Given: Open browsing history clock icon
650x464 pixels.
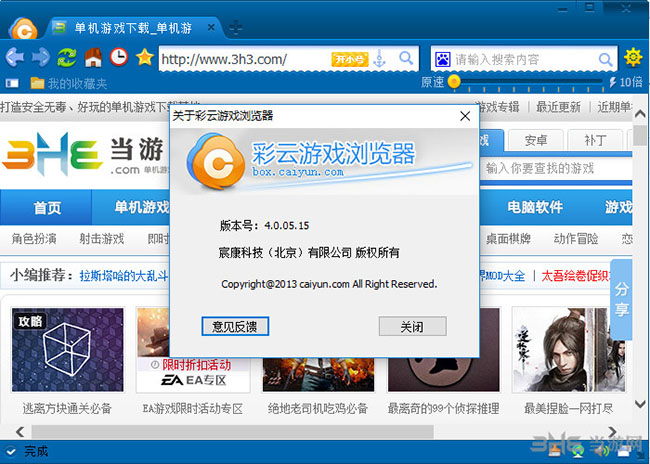Looking at the screenshot, I should [x=119, y=57].
